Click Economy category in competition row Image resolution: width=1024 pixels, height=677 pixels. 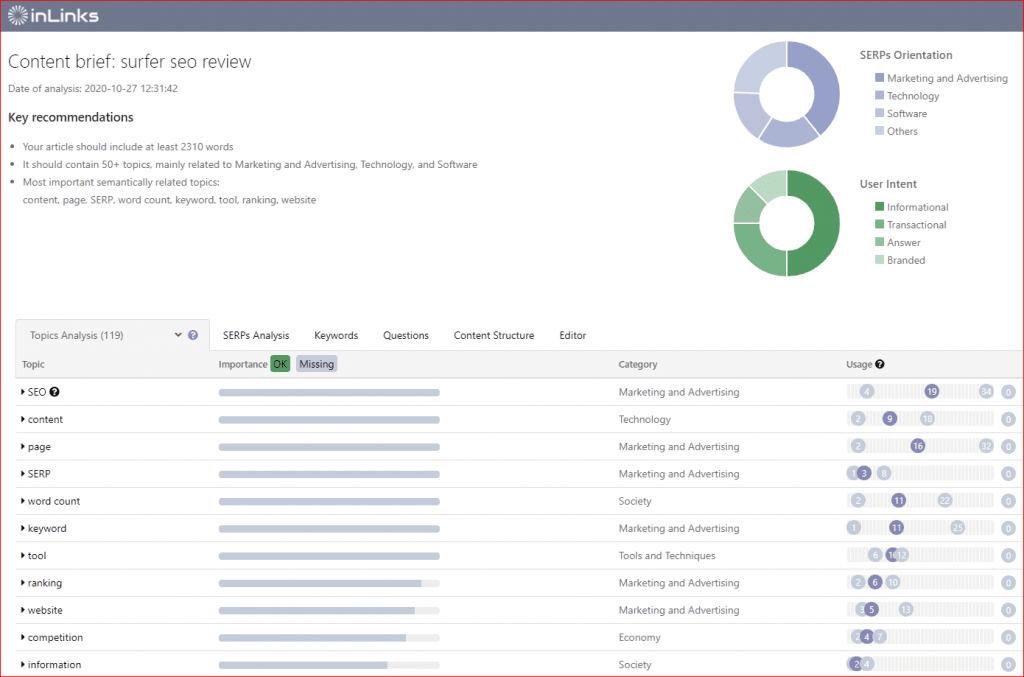point(639,637)
